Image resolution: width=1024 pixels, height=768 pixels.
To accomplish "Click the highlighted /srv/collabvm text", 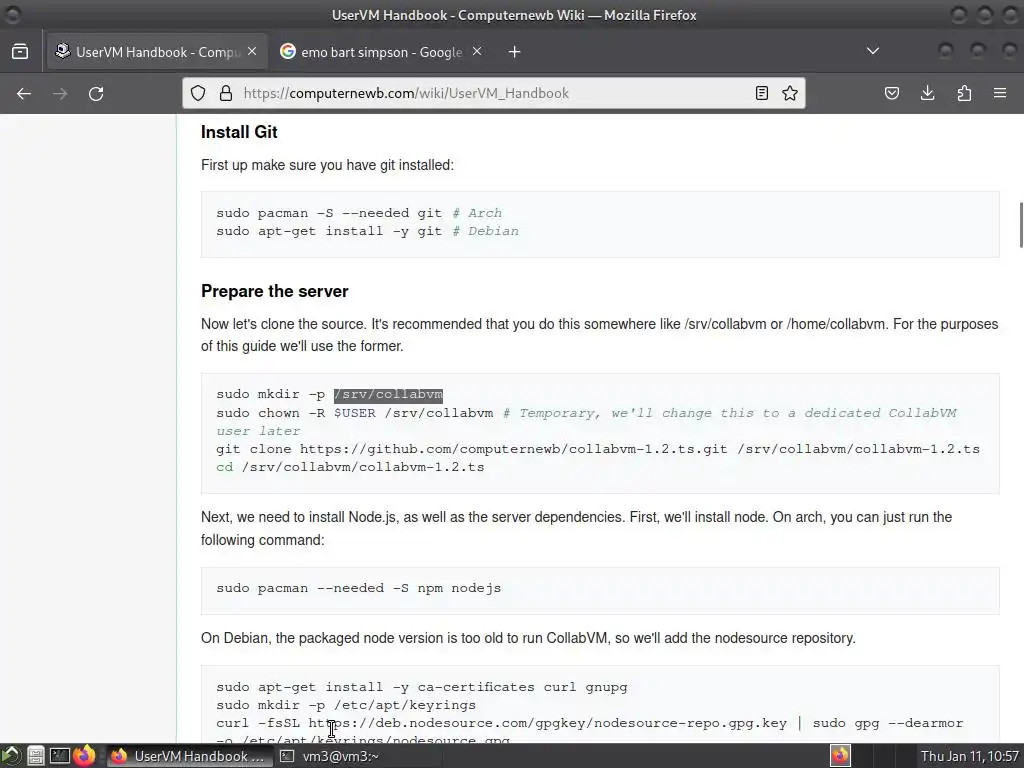I will [388, 394].
